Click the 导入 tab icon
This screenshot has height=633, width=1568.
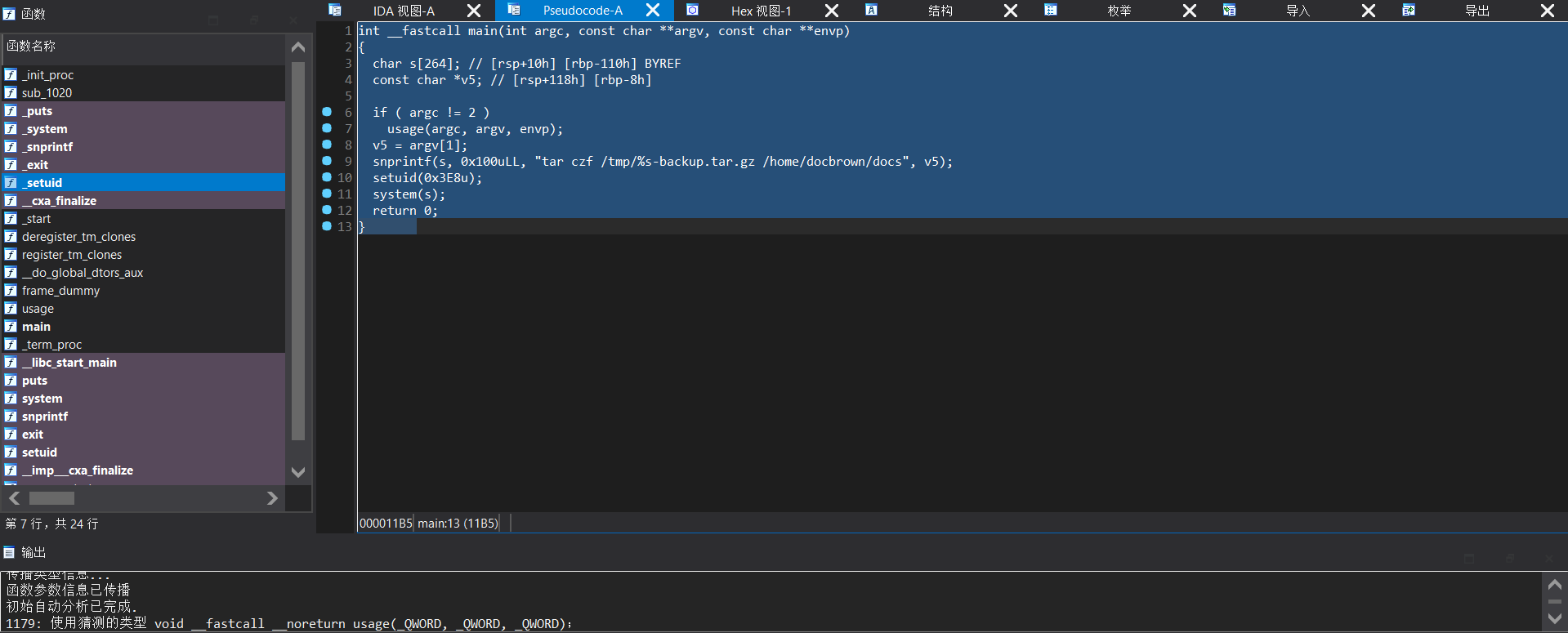1230,10
